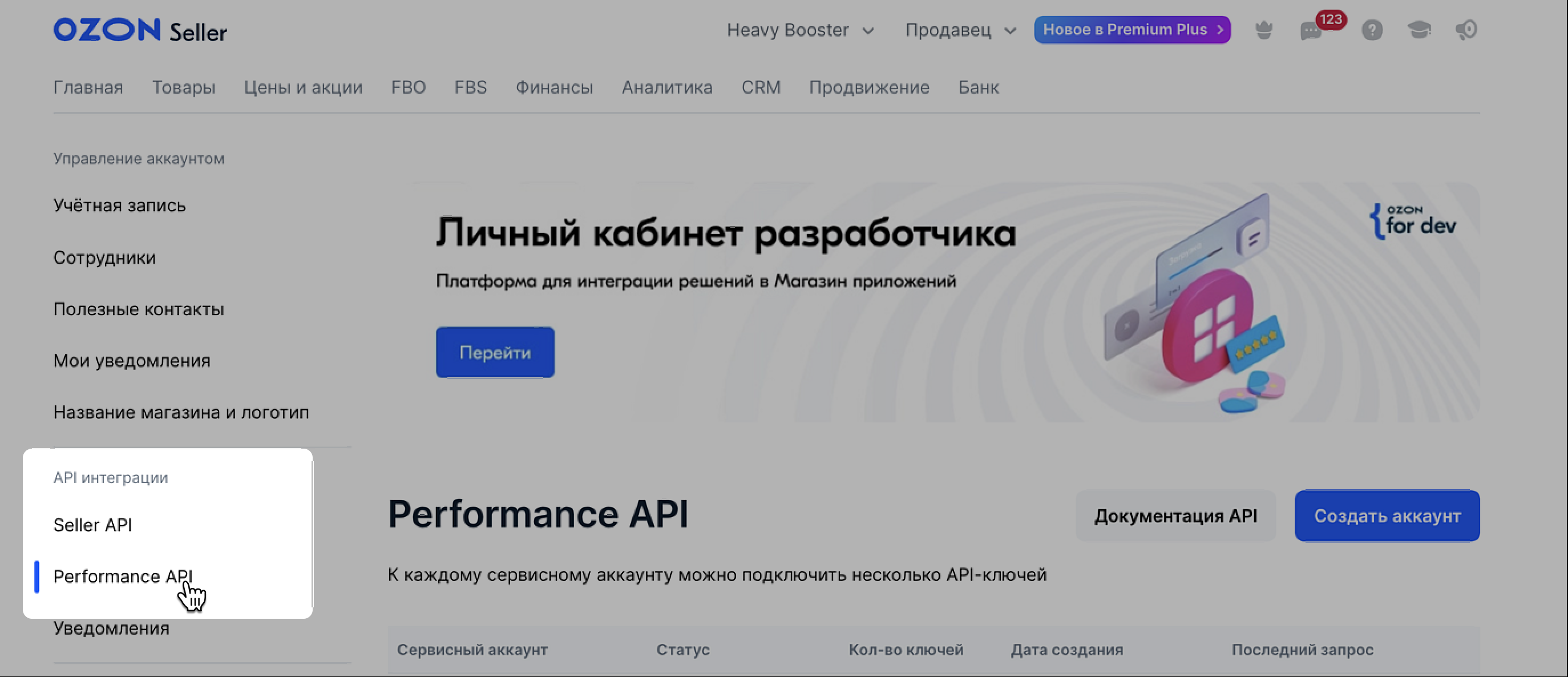This screenshot has height=677, width=1568.
Task: Switch to the FBS tab
Action: tap(471, 88)
